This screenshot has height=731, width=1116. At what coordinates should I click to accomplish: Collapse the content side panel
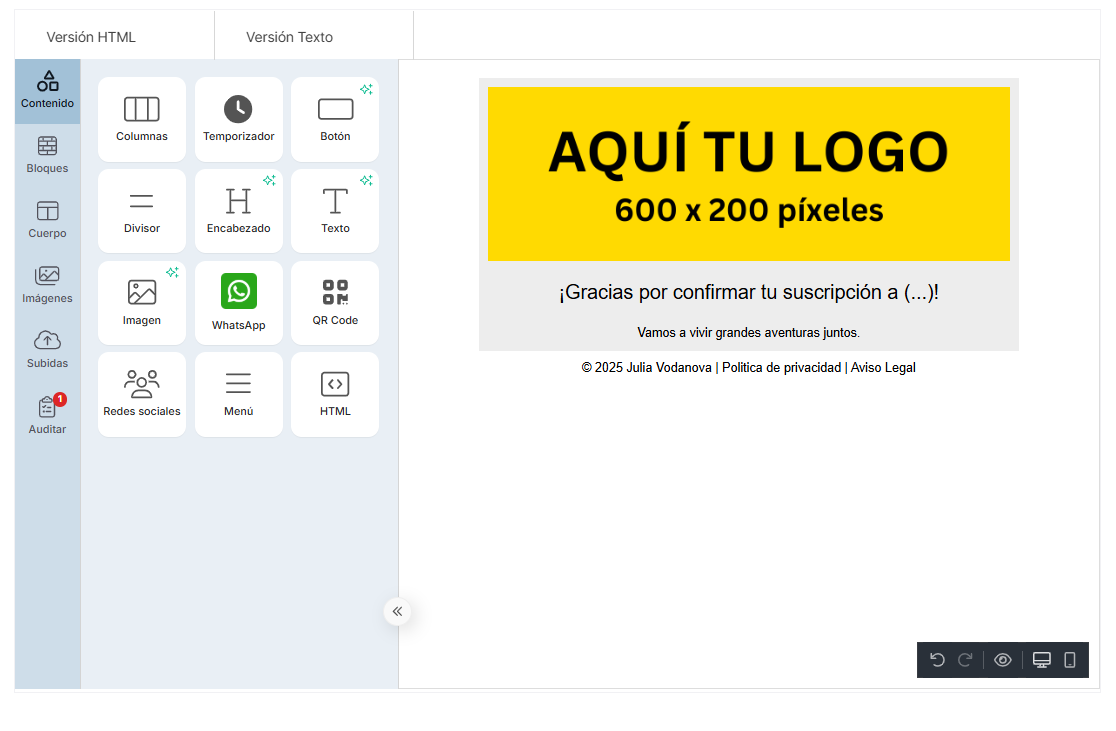[x=397, y=611]
